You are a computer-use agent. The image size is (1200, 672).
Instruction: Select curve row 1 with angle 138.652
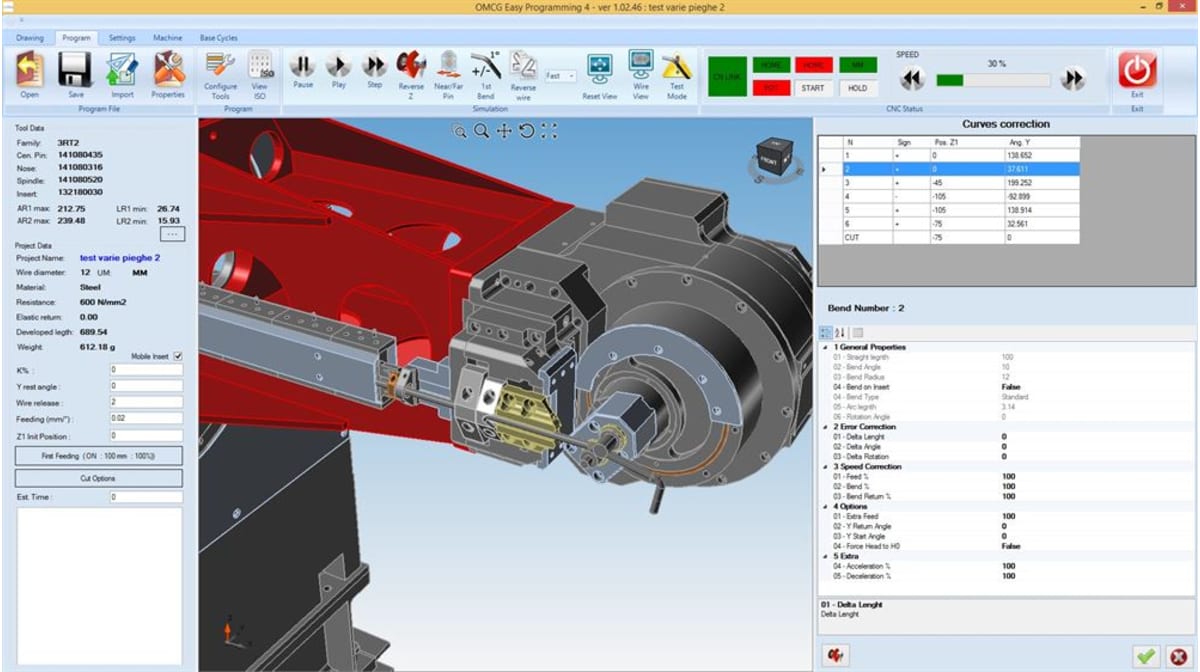pos(949,156)
